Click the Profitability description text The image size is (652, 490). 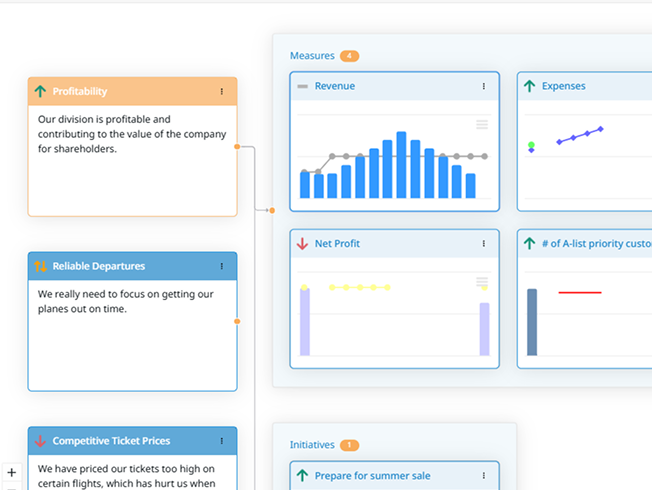[x=132, y=134]
